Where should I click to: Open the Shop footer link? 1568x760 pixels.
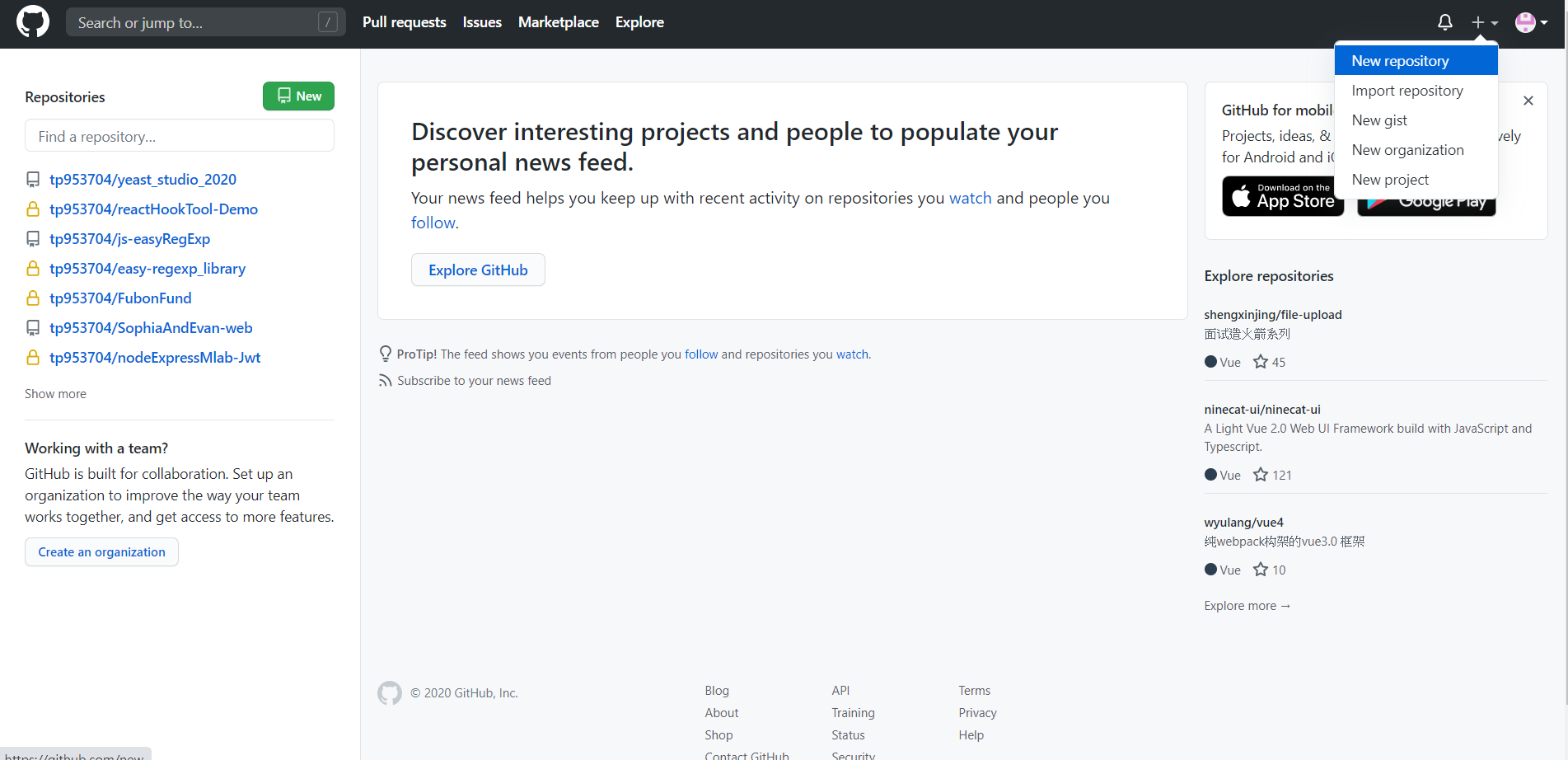pos(718,735)
